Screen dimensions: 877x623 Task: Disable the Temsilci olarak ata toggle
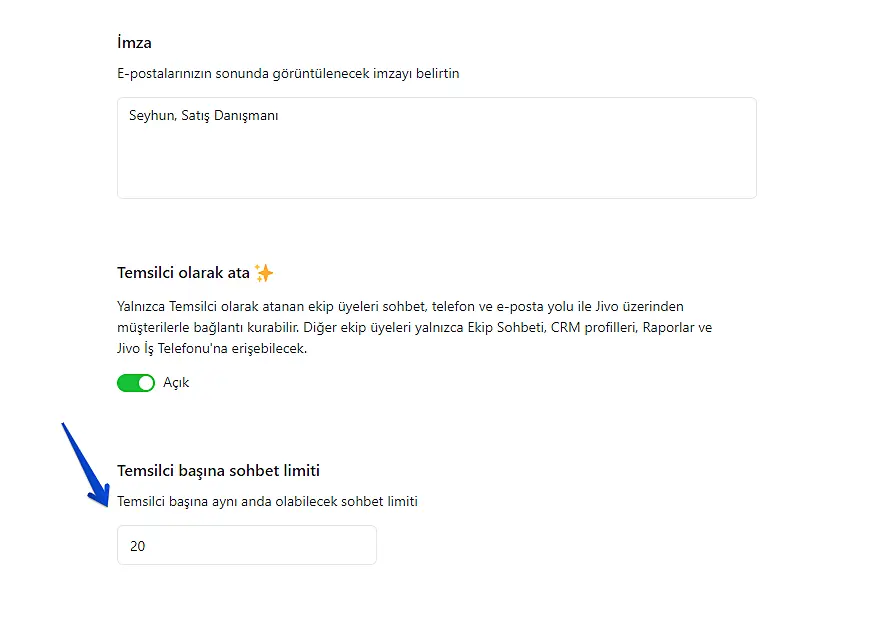click(136, 383)
